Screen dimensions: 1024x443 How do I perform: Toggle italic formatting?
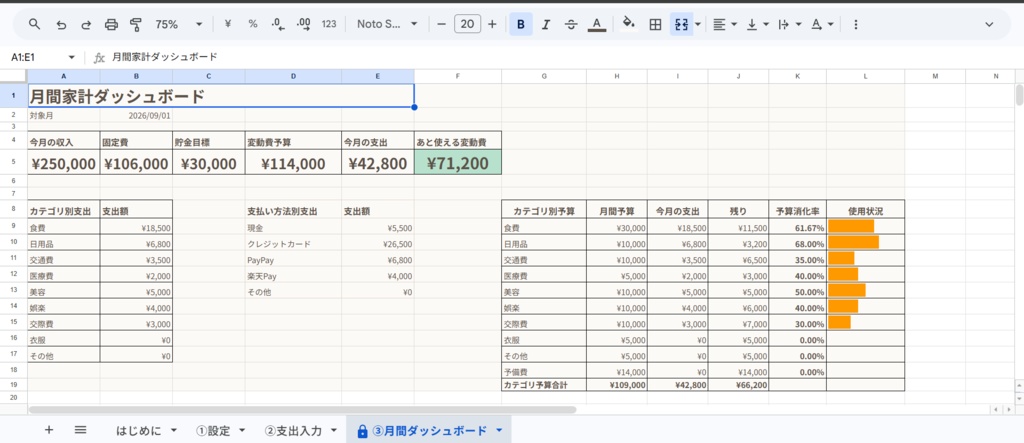pyautogui.click(x=546, y=24)
